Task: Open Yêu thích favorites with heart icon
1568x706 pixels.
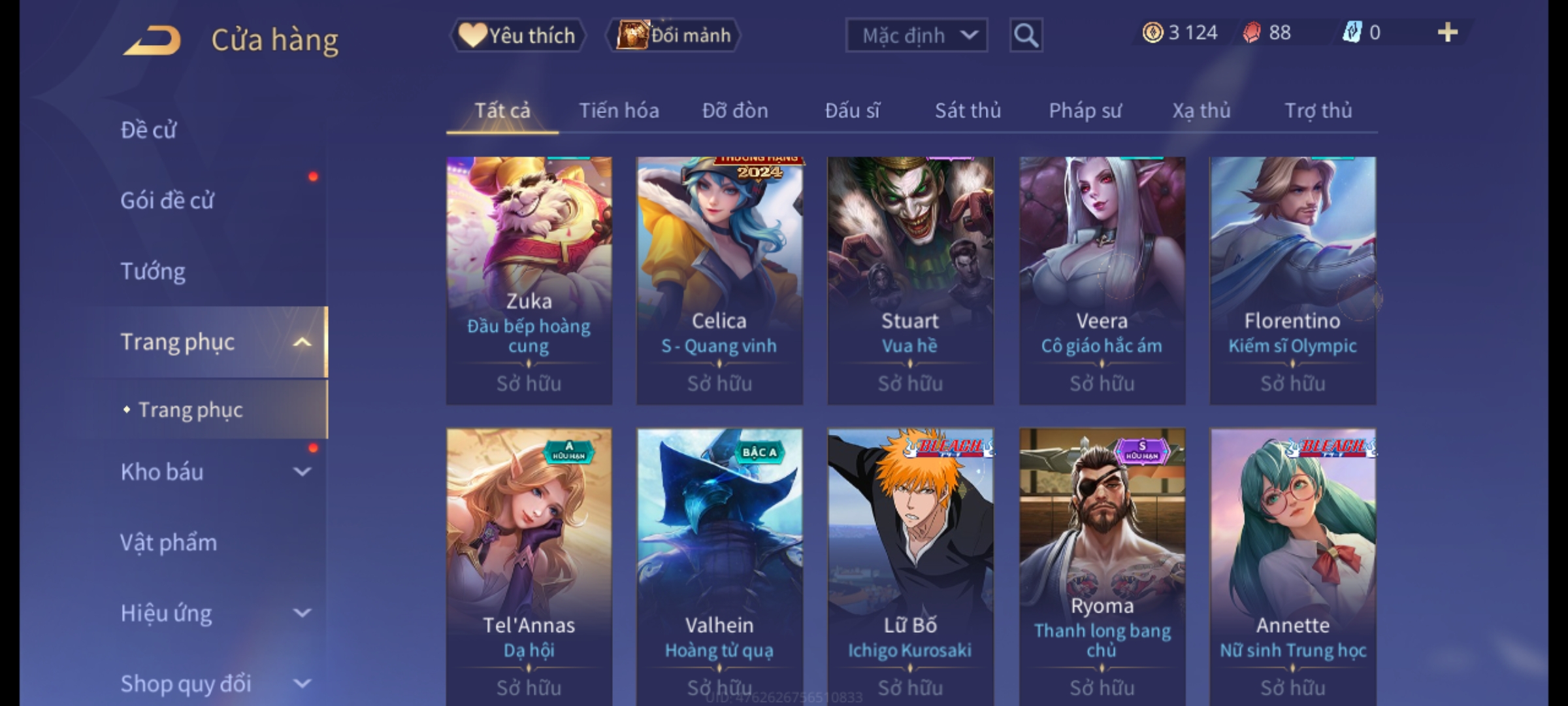Action: [x=517, y=35]
